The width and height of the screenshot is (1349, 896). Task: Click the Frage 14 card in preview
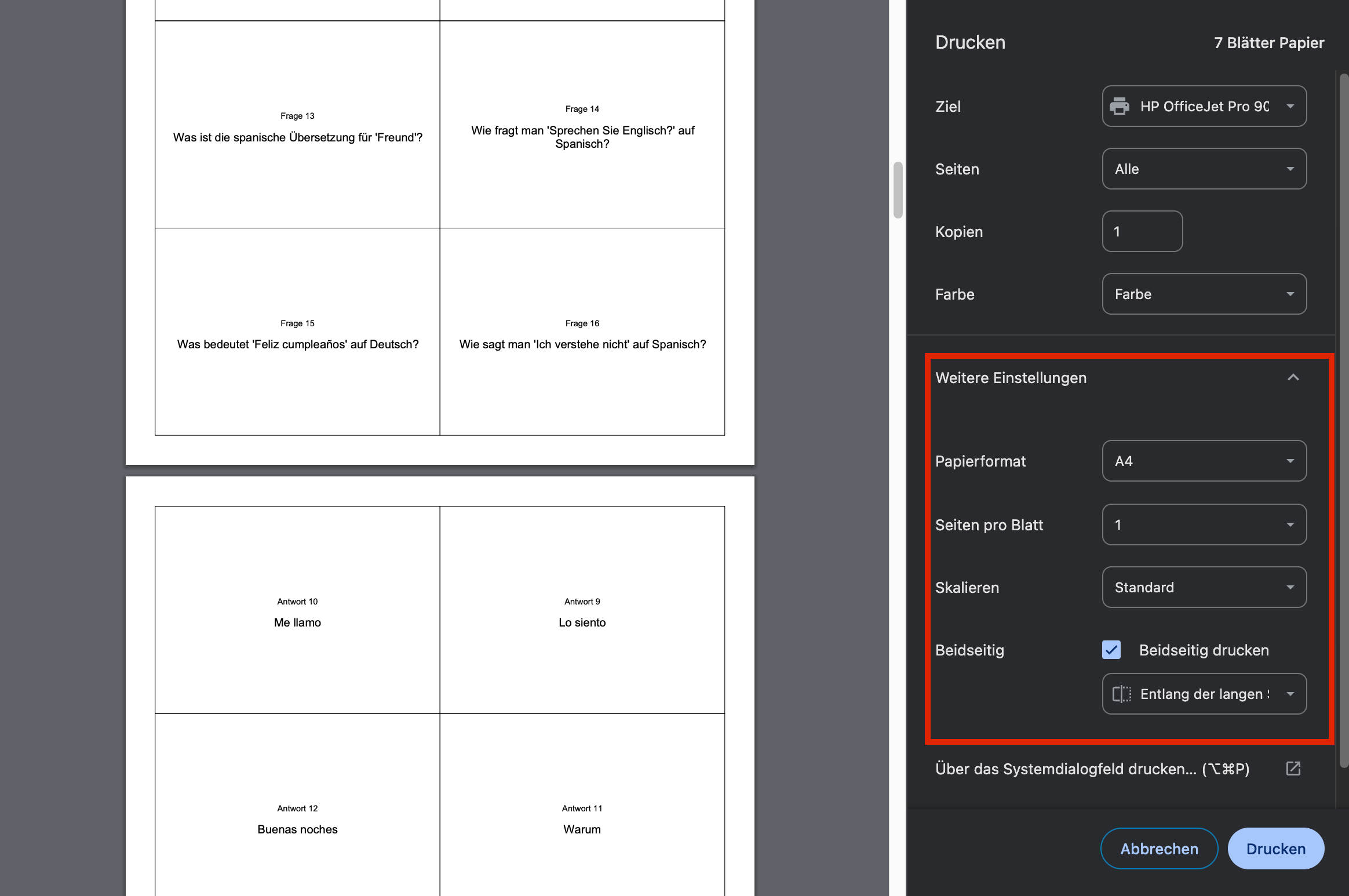point(582,125)
